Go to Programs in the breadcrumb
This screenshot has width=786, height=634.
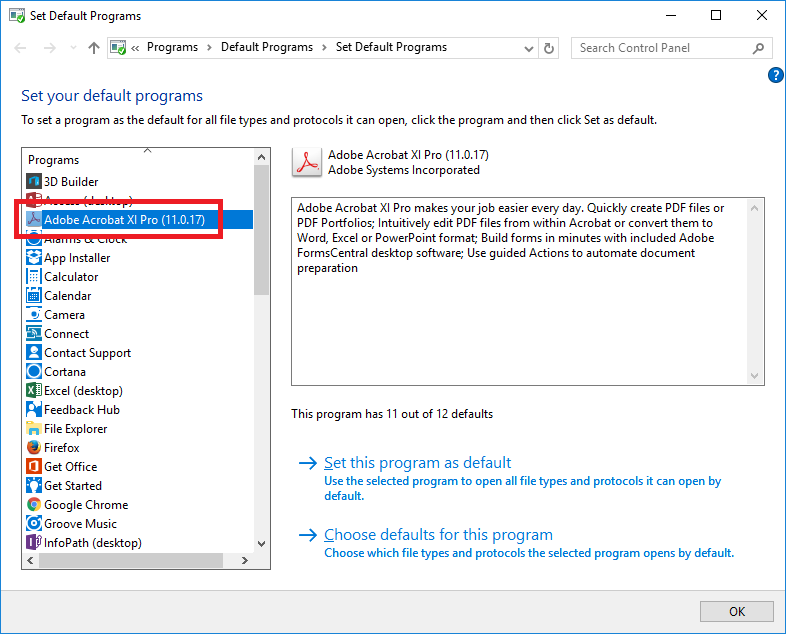point(172,47)
